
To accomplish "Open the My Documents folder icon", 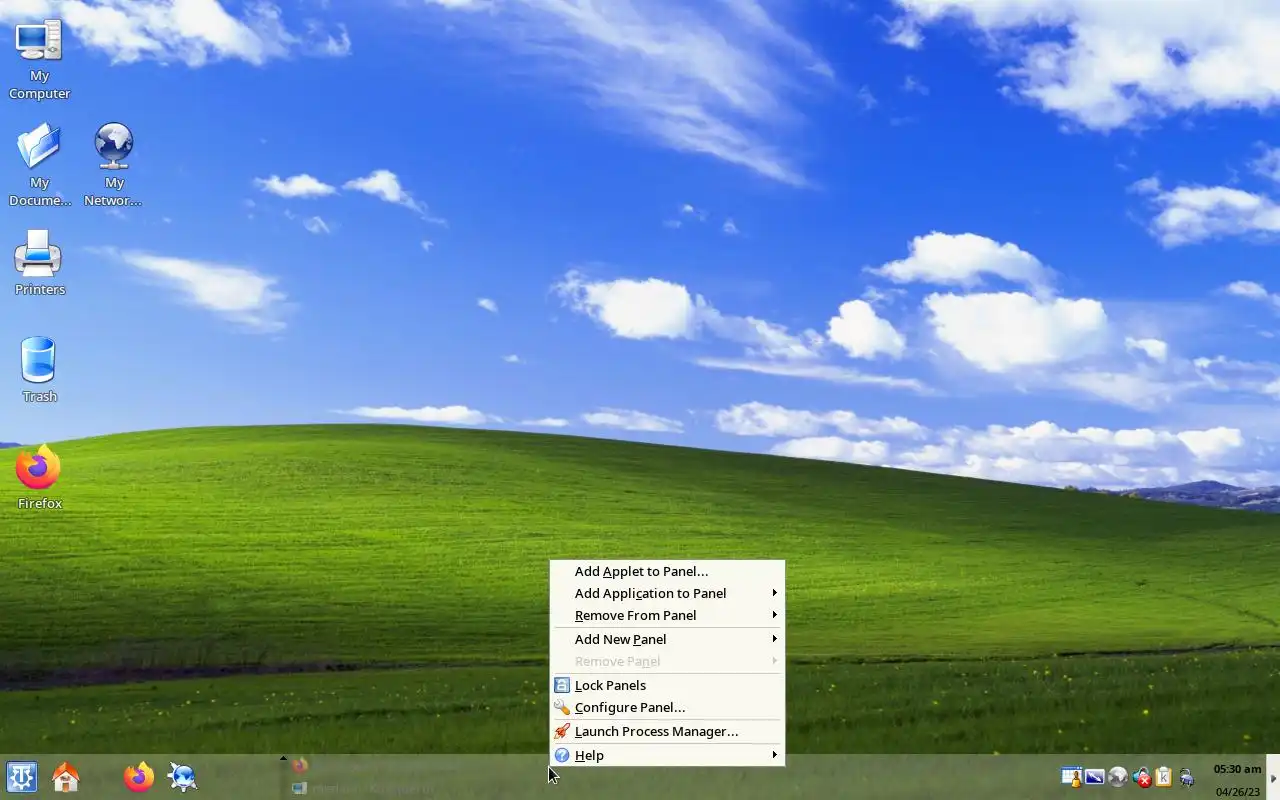I will tap(39, 165).
